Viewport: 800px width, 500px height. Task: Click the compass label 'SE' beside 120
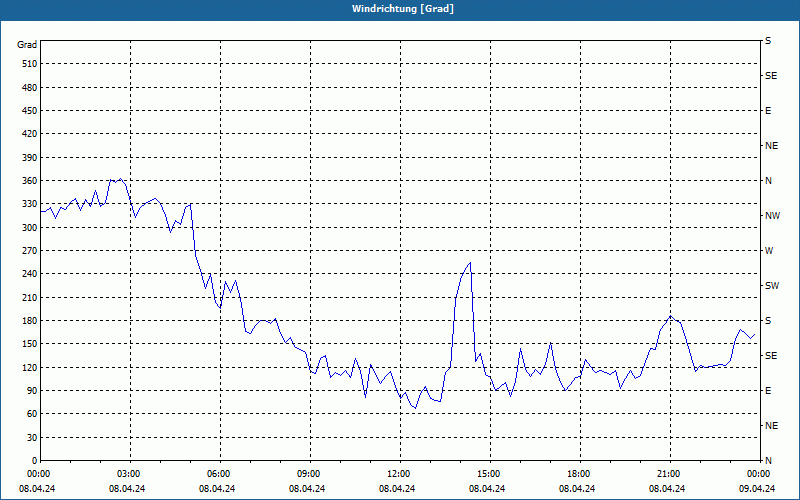[x=771, y=356]
